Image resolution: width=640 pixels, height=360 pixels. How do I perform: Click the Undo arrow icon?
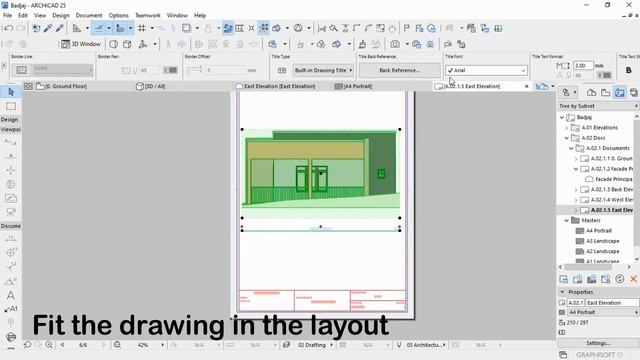(x=8, y=28)
